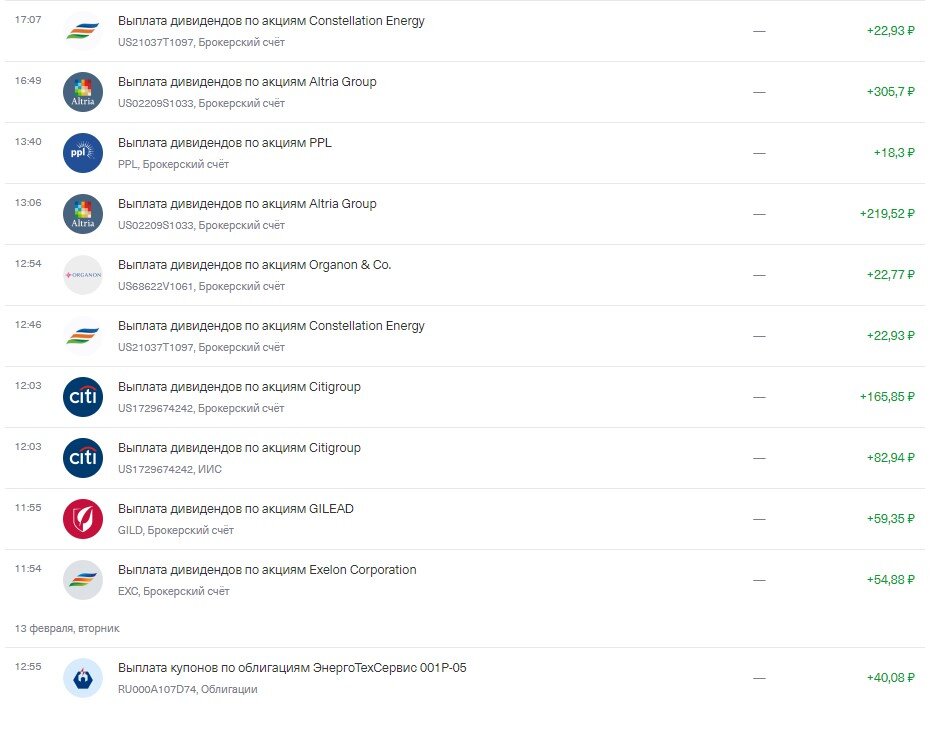This screenshot has height=730, width=946.
Task: Open the ЭнергоТехСервис bond issuer logo icon
Action: 82,678
